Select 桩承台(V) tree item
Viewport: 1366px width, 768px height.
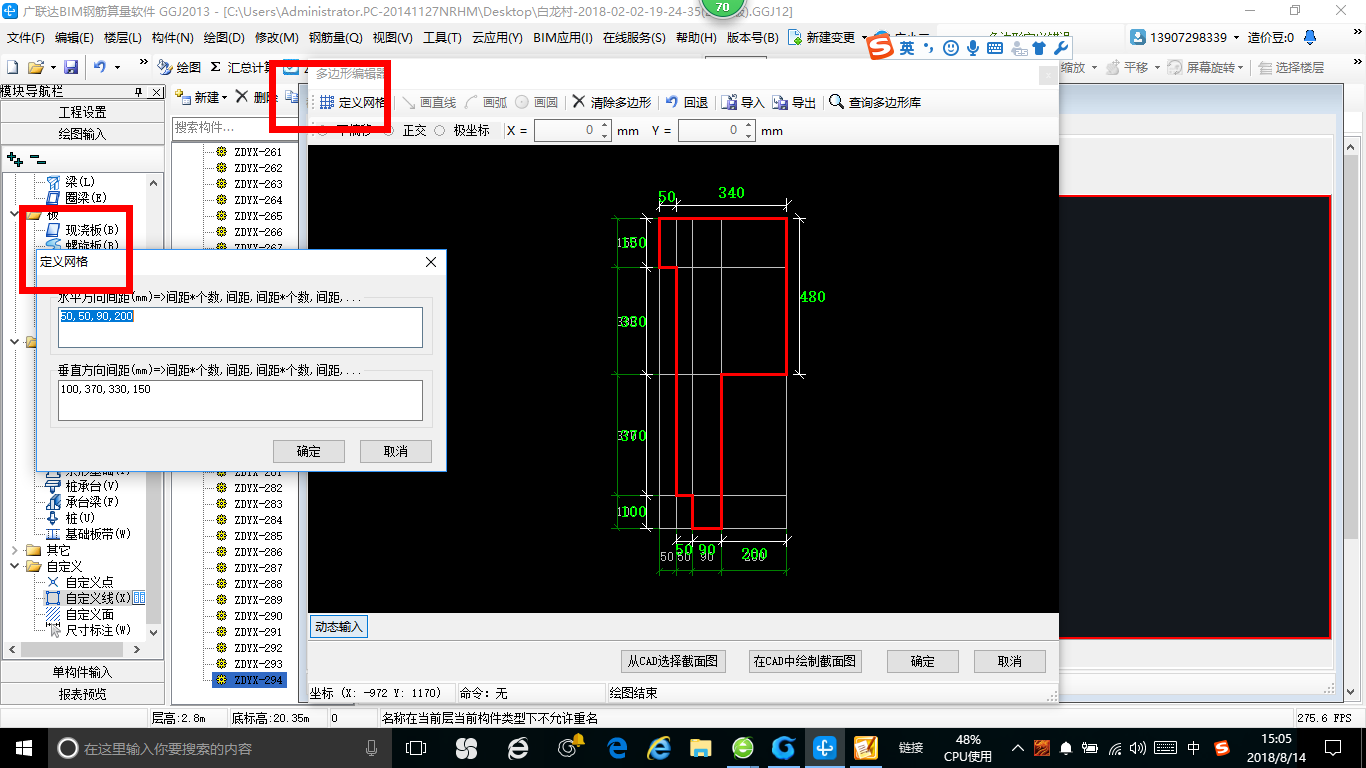83,486
